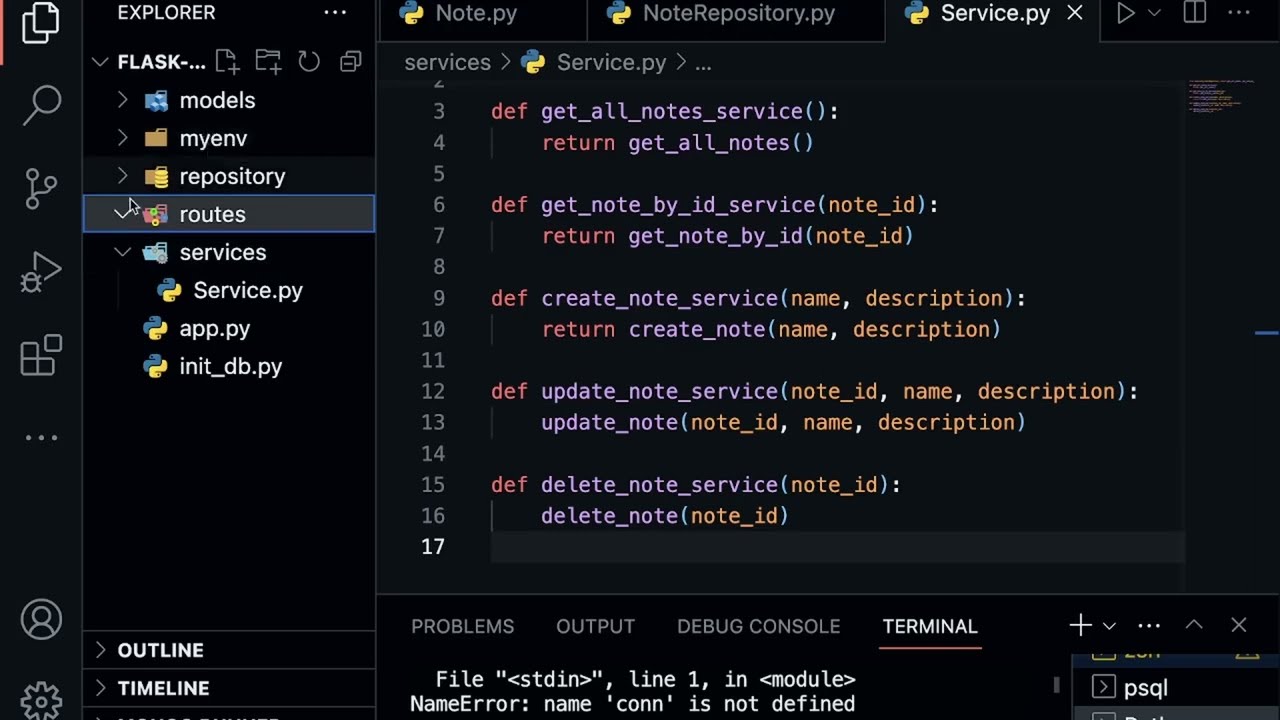Click the EXPLORER sidebar title

click(x=166, y=13)
